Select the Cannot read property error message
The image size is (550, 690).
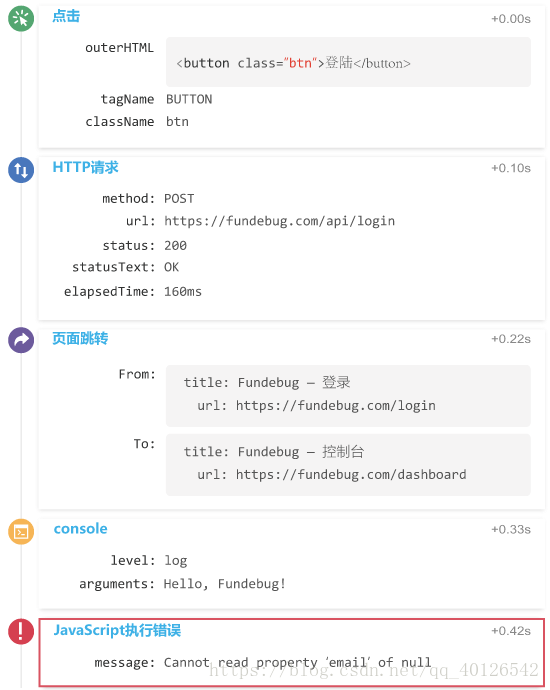coord(297,662)
